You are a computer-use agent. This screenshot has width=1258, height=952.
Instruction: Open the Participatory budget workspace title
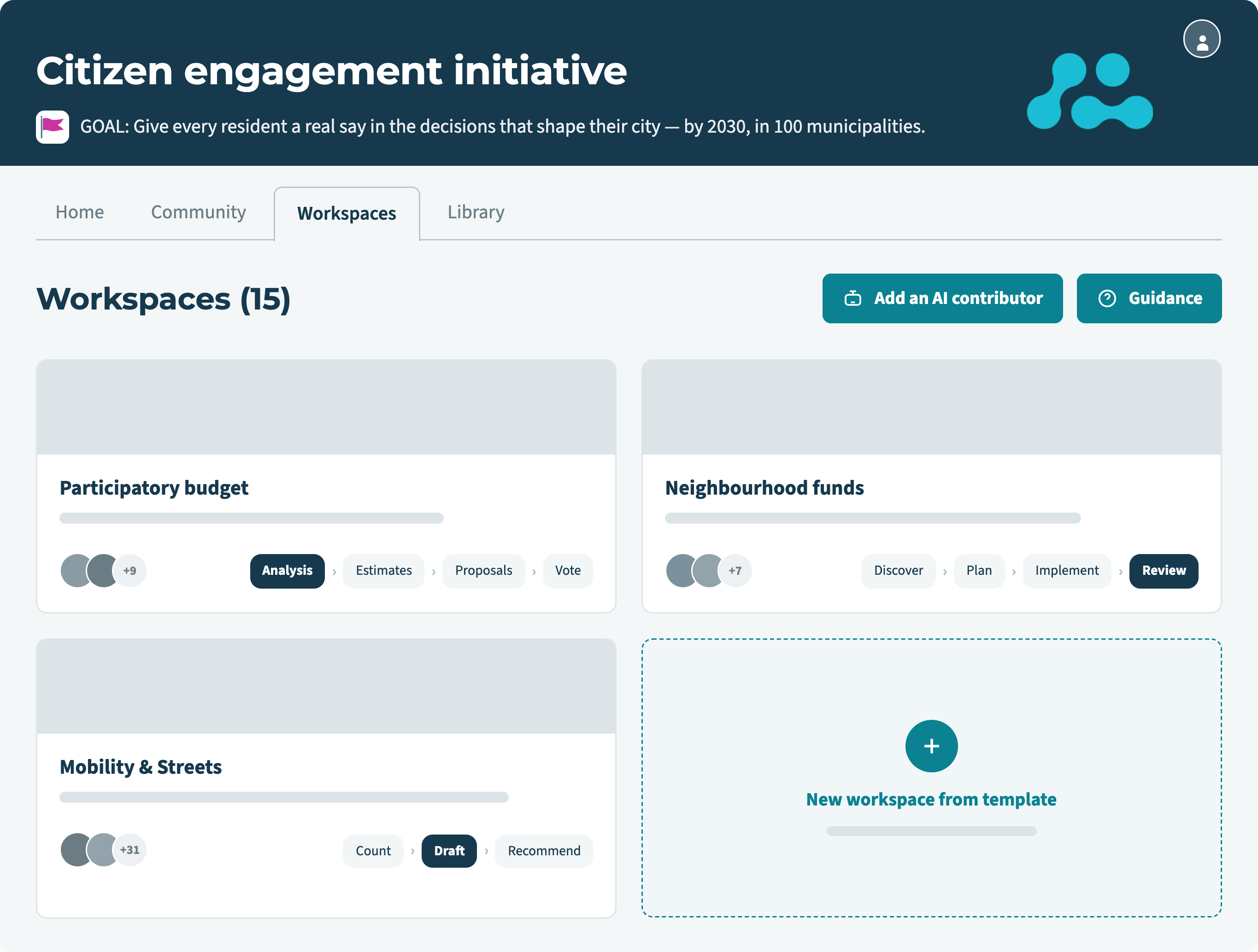click(x=154, y=488)
